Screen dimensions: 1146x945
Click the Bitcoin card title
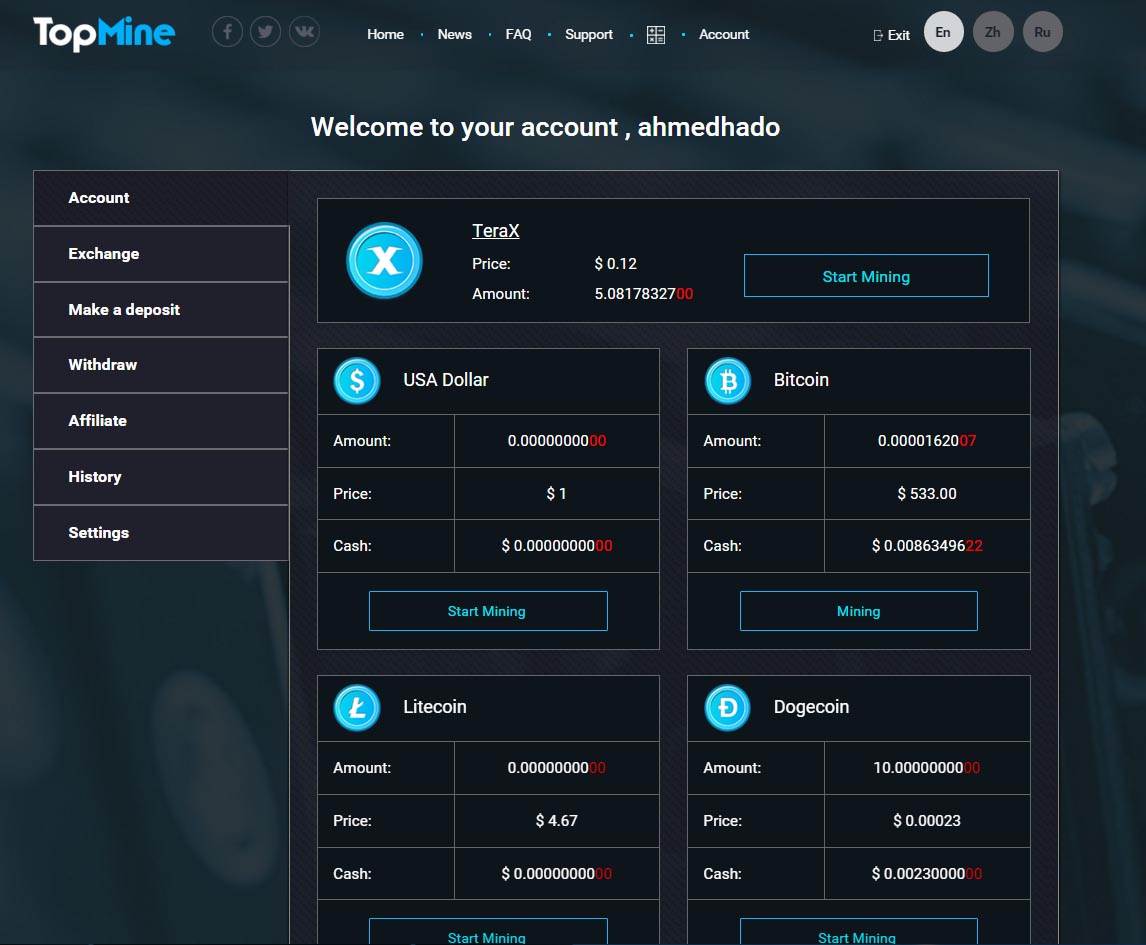pos(801,380)
